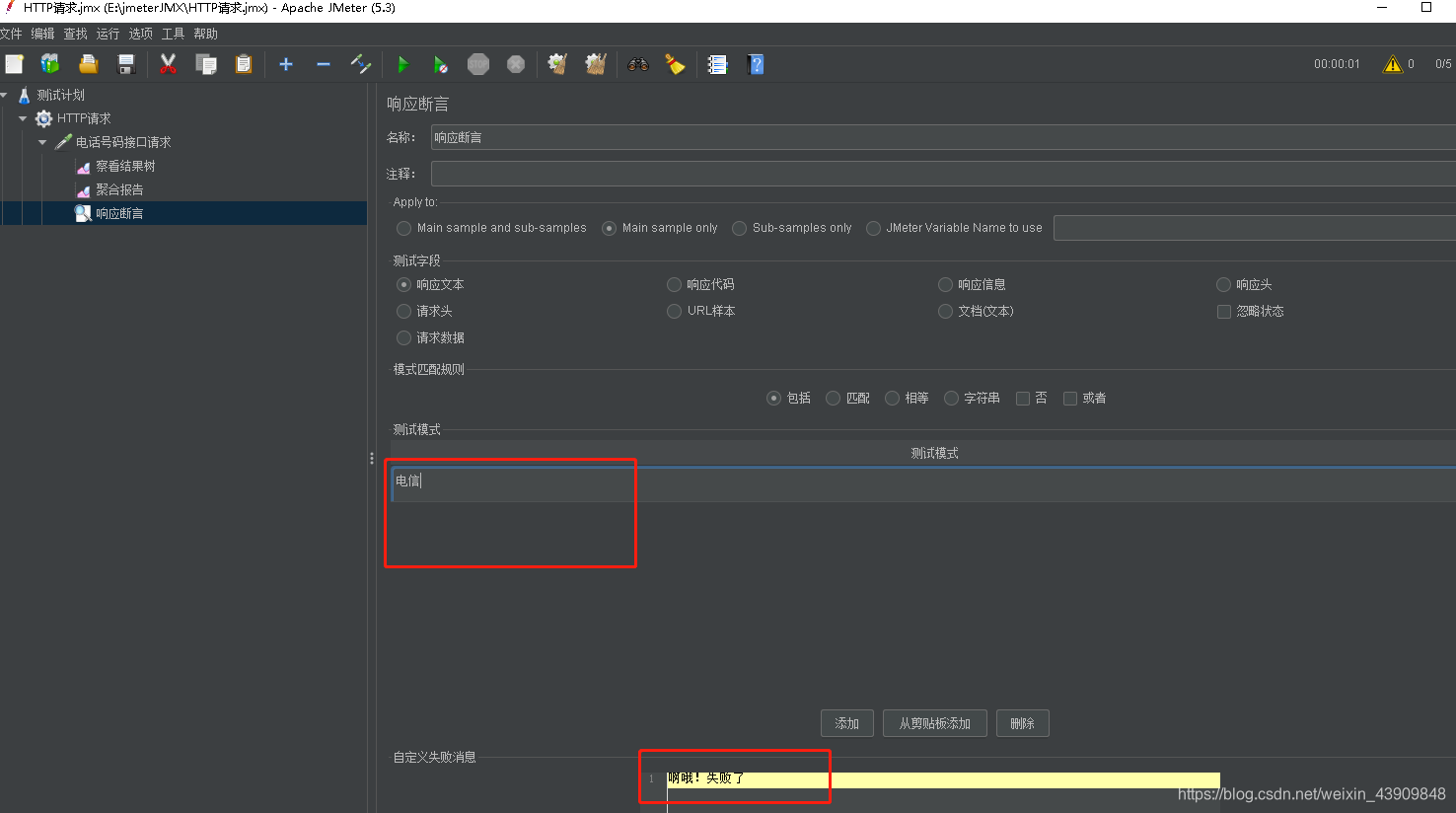Toggle the 否 checkbox

pos(1023,399)
